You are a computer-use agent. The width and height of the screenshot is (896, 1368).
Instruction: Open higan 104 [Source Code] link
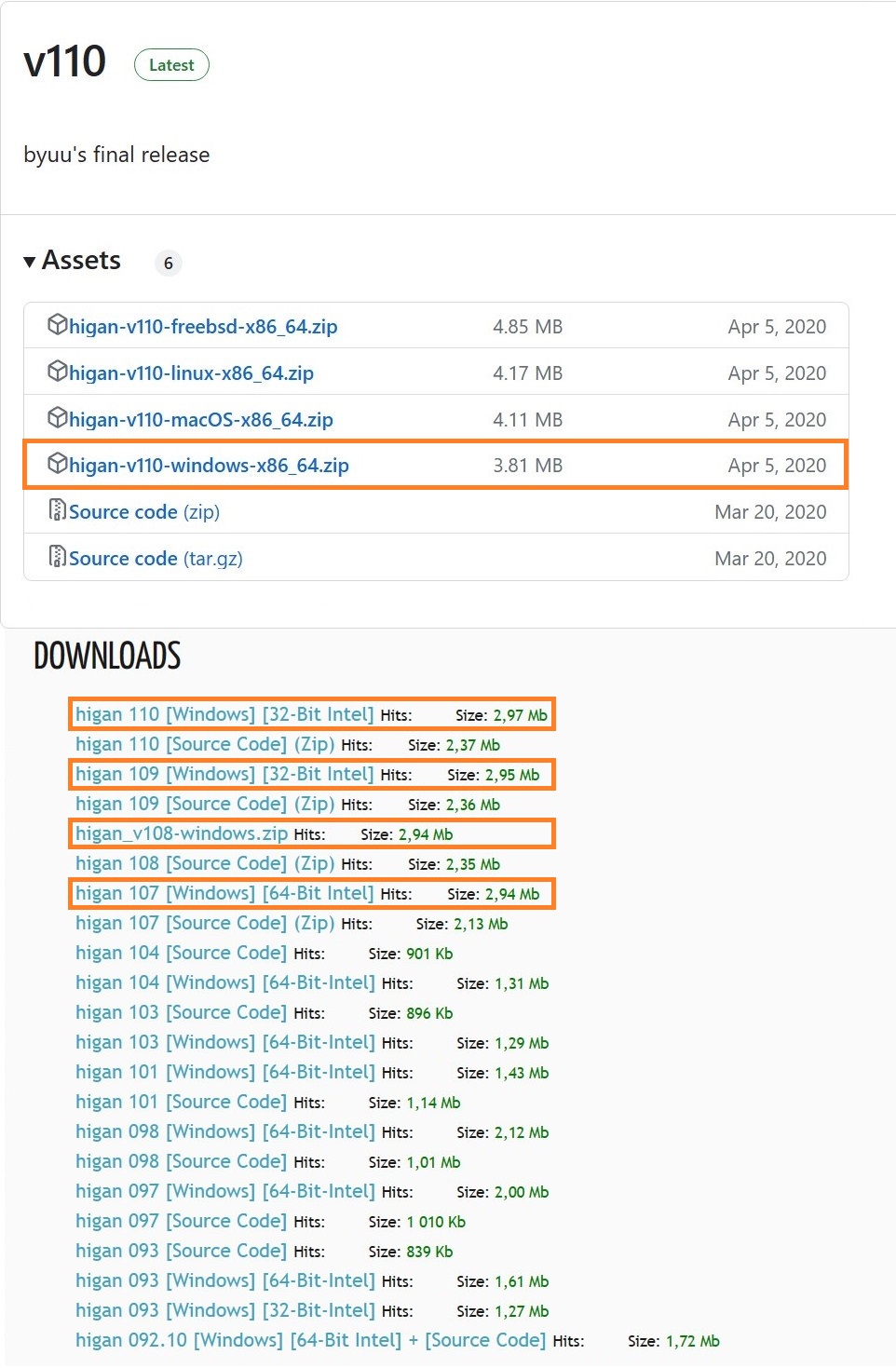tap(182, 953)
